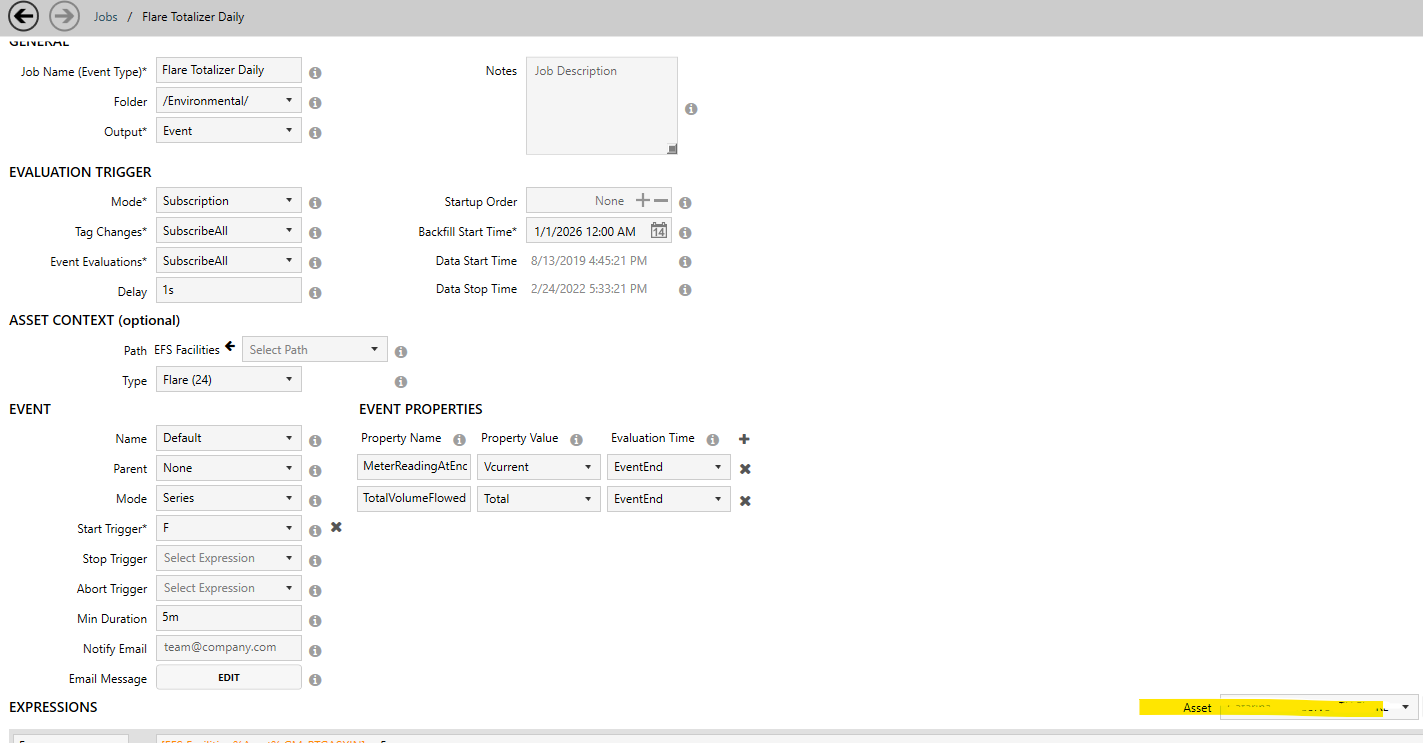Open the Vcurrent property value dropdown
Image resolution: width=1423 pixels, height=743 pixels.
coord(537,467)
